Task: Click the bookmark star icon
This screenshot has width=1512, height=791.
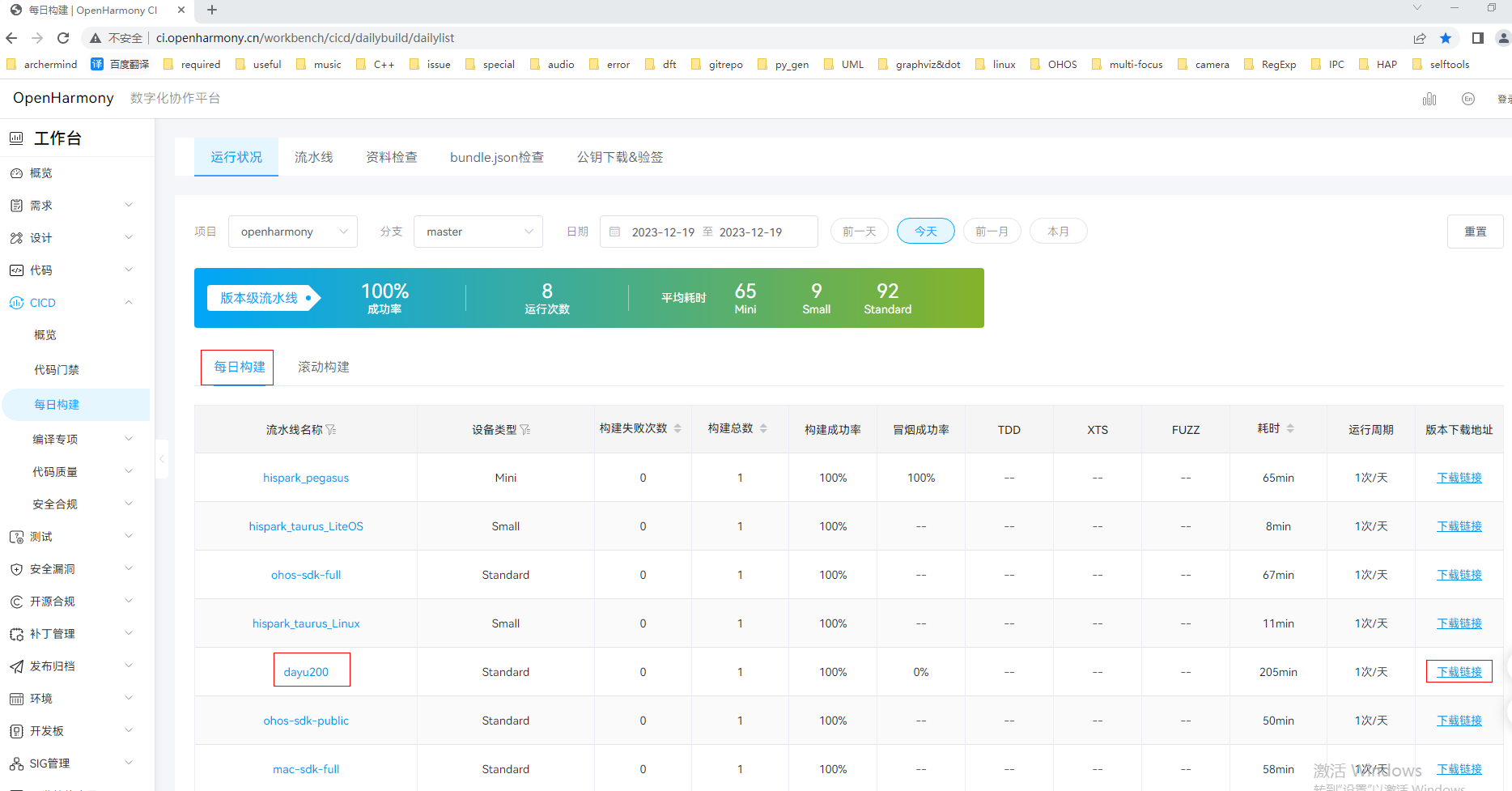Action: (x=1446, y=38)
